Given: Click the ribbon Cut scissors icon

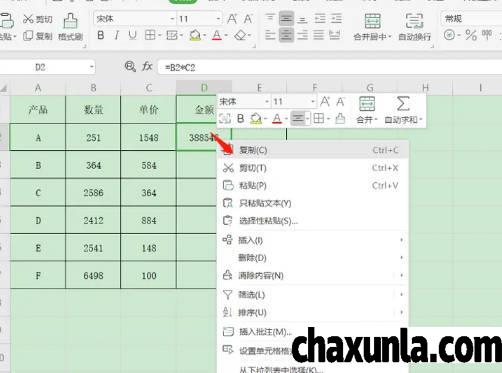Looking at the screenshot, I should 28,19.
